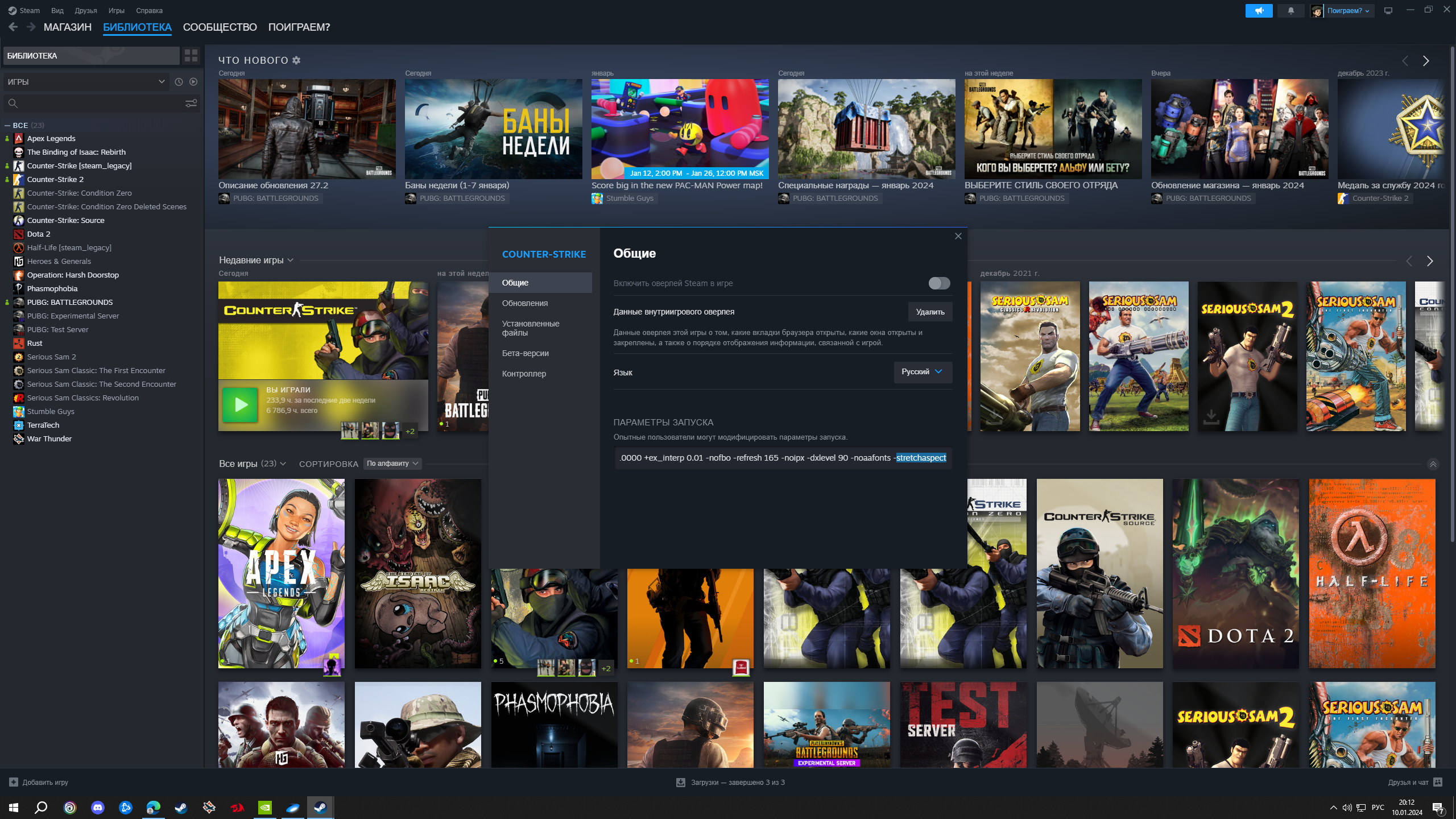Toggle Steam overlay in-game switch

point(939,283)
